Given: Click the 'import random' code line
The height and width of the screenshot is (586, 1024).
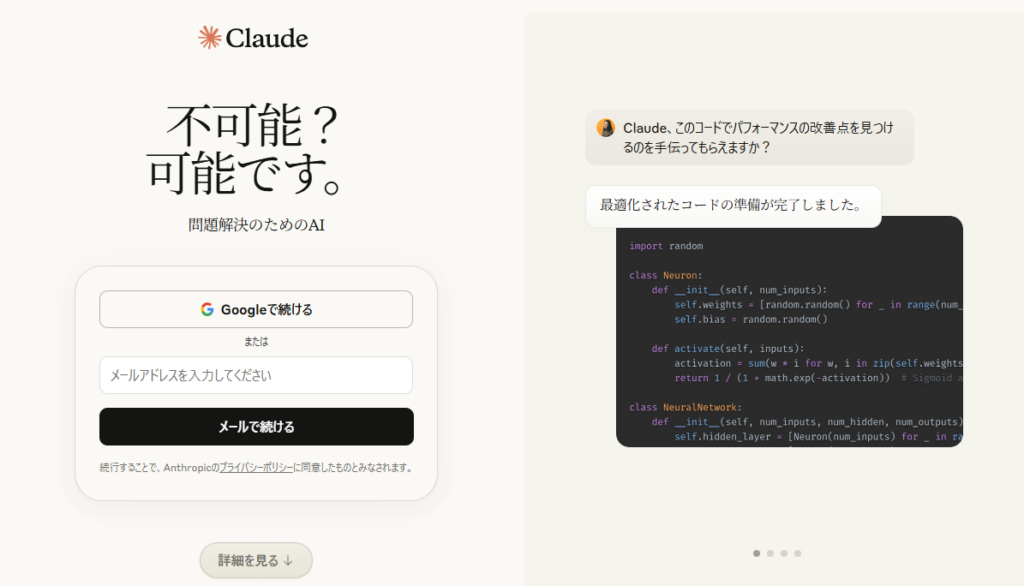Looking at the screenshot, I should click(666, 246).
